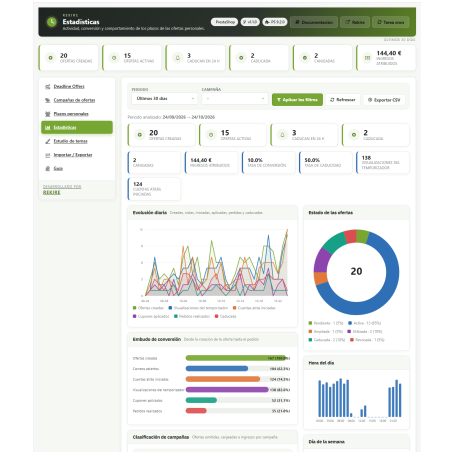Screen dimensions: 452x452
Task: Click the Estudio de temas brush icon
Action: pos(48,141)
